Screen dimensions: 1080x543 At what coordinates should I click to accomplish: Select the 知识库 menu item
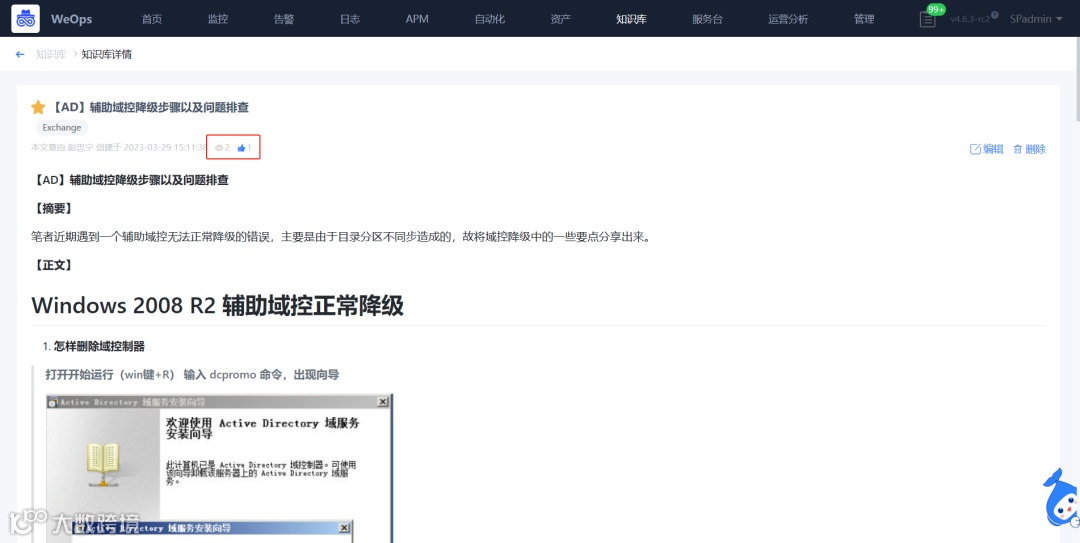tap(632, 19)
